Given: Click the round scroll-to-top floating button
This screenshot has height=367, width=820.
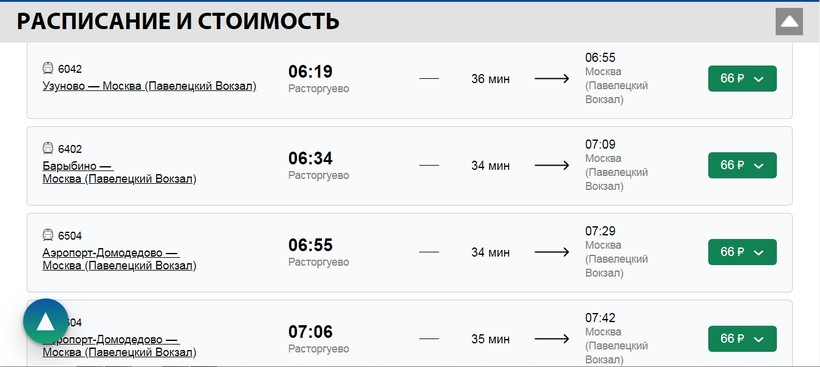Looking at the screenshot, I should [x=45, y=322].
